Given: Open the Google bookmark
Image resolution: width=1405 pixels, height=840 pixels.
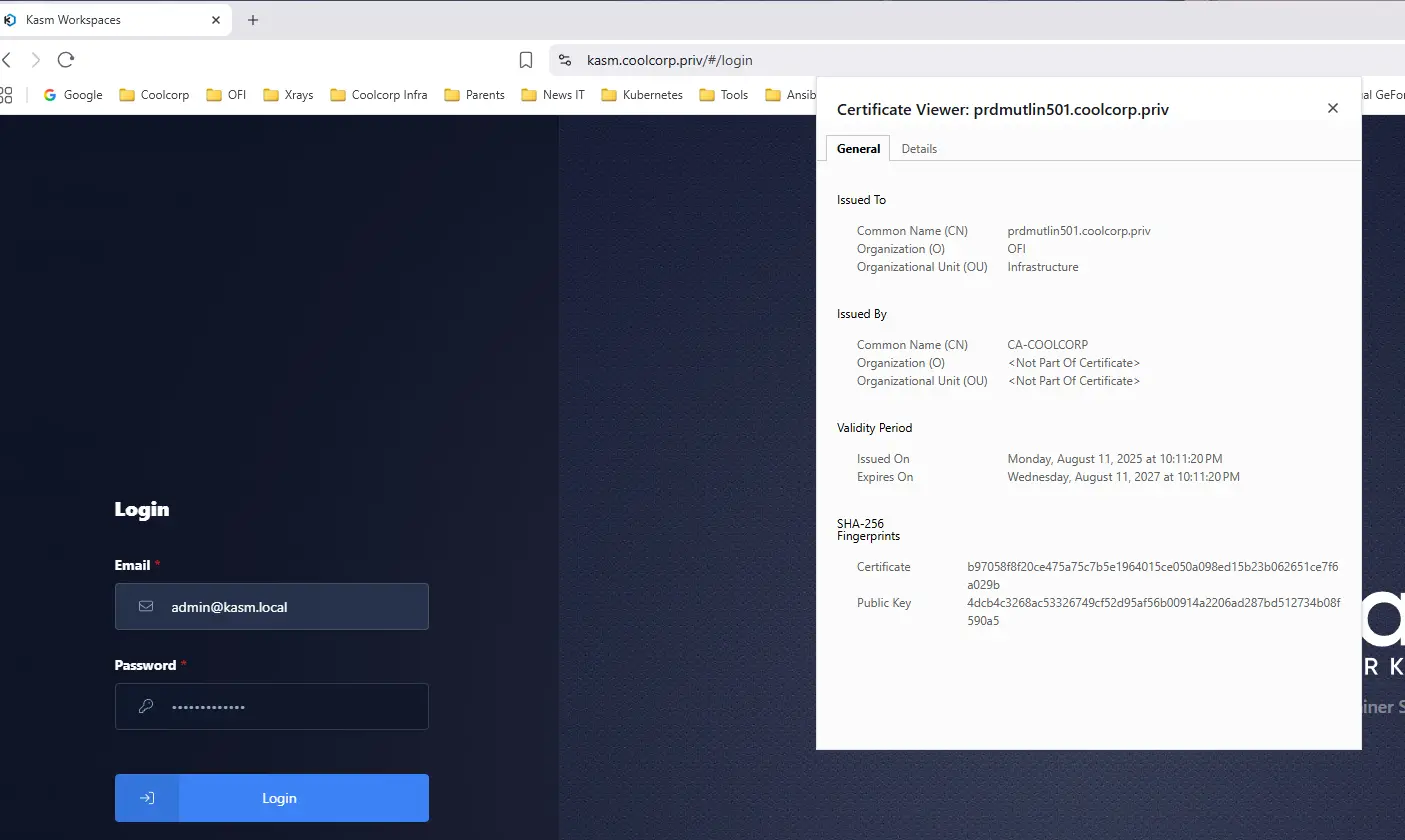Looking at the screenshot, I should [x=73, y=95].
